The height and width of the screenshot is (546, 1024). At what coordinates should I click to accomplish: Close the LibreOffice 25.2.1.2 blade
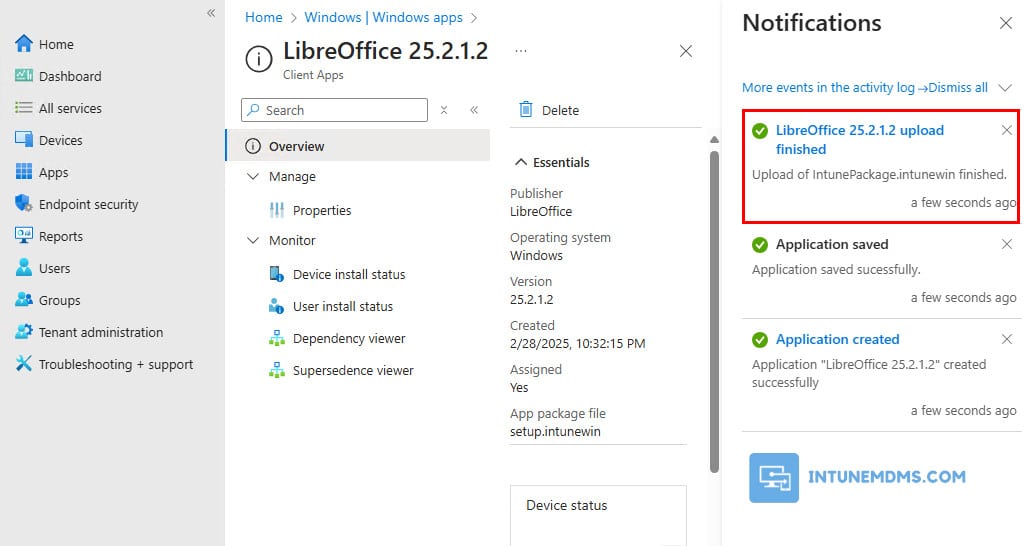tap(686, 51)
